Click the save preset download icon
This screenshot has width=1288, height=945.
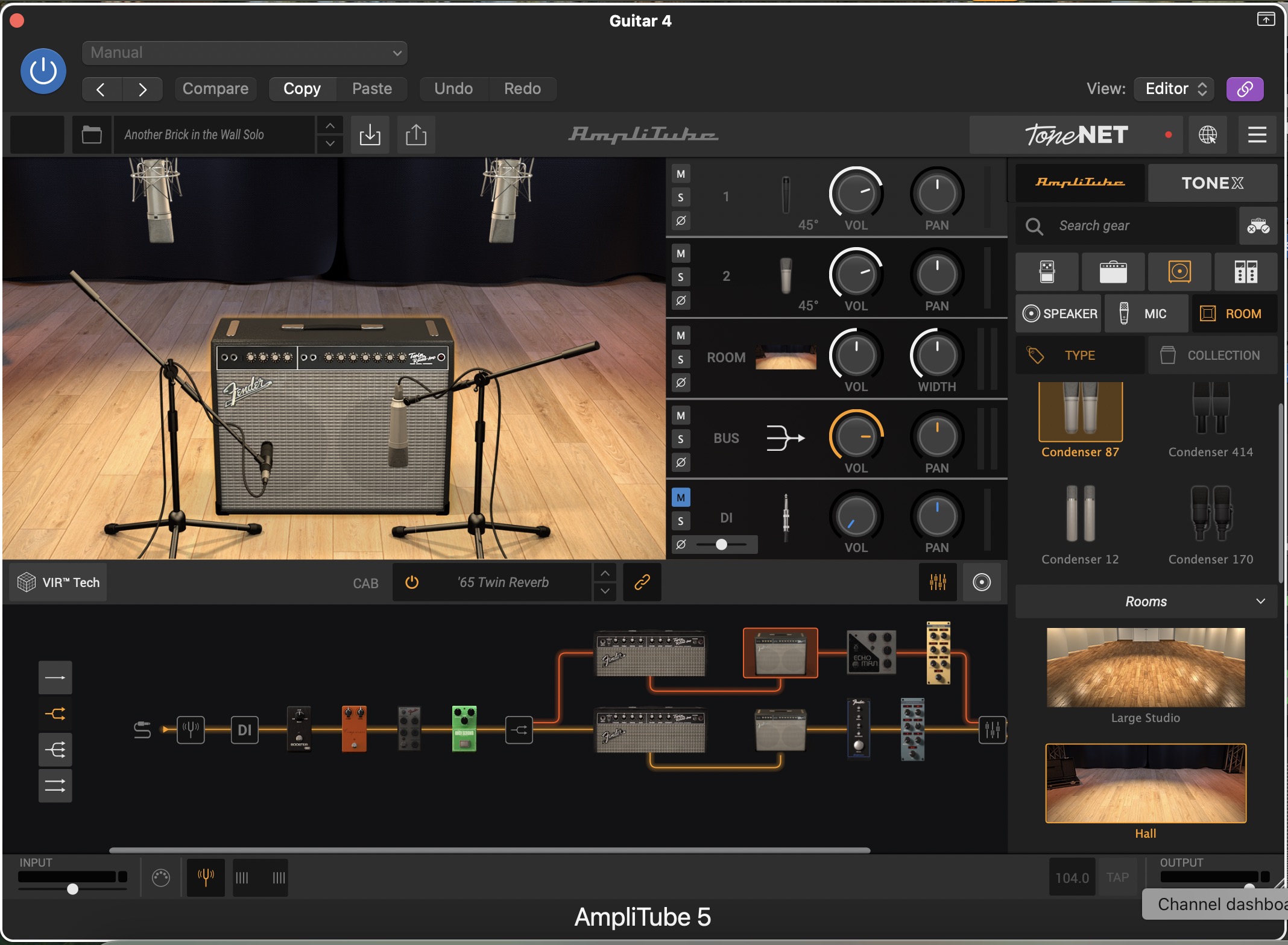(370, 134)
